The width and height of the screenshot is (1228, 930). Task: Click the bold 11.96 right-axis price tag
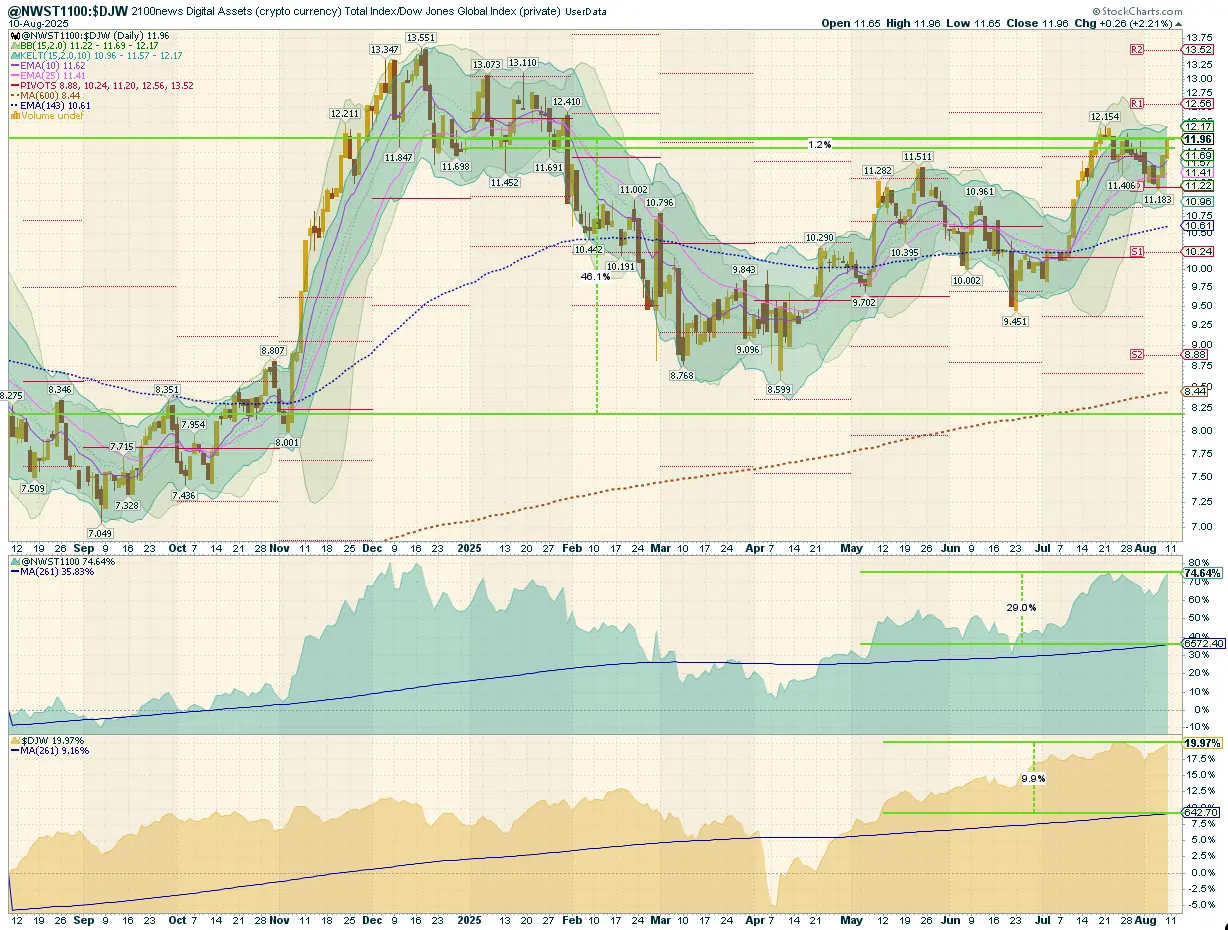(x=1197, y=139)
